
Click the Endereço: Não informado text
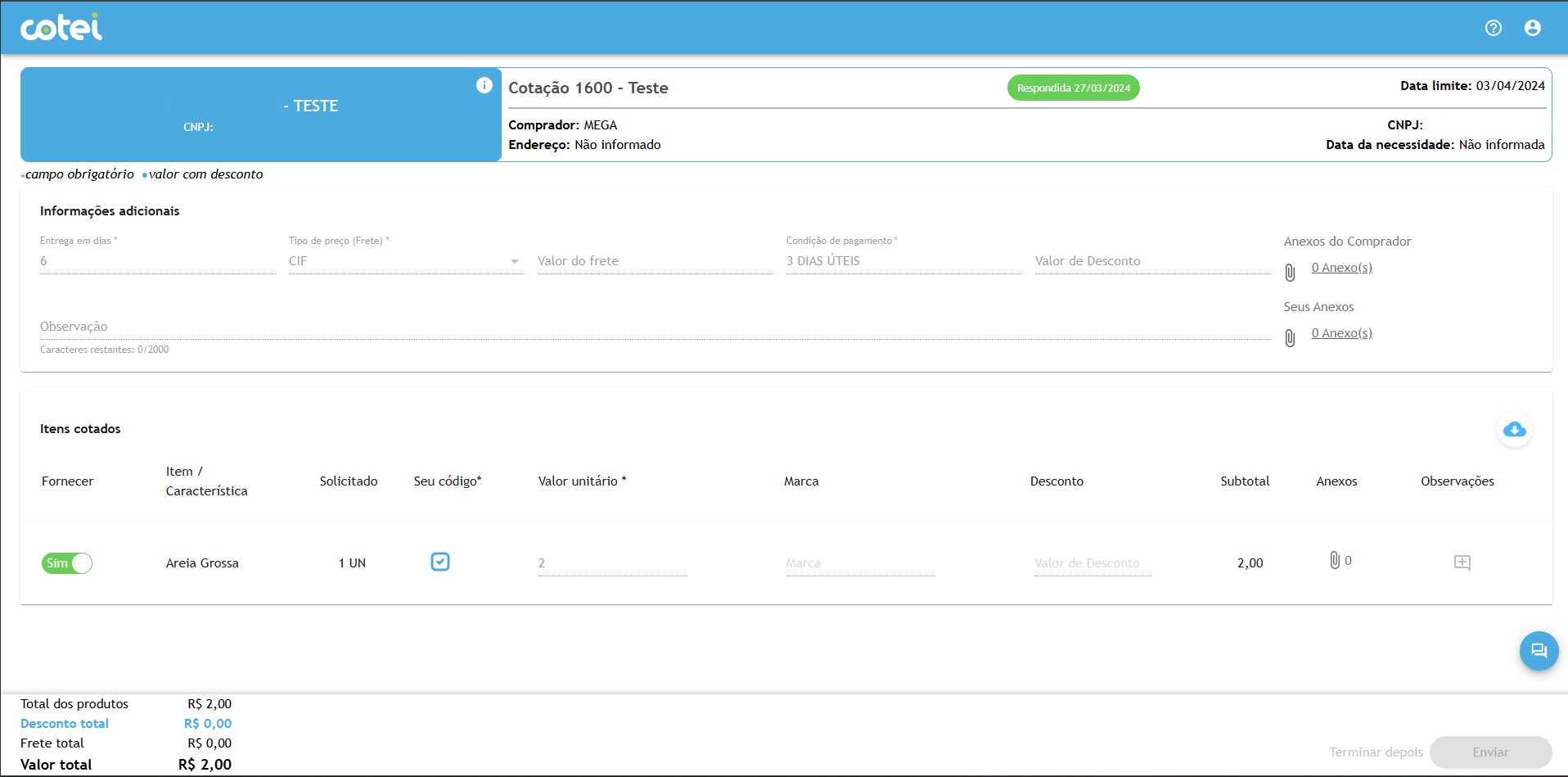click(x=584, y=145)
